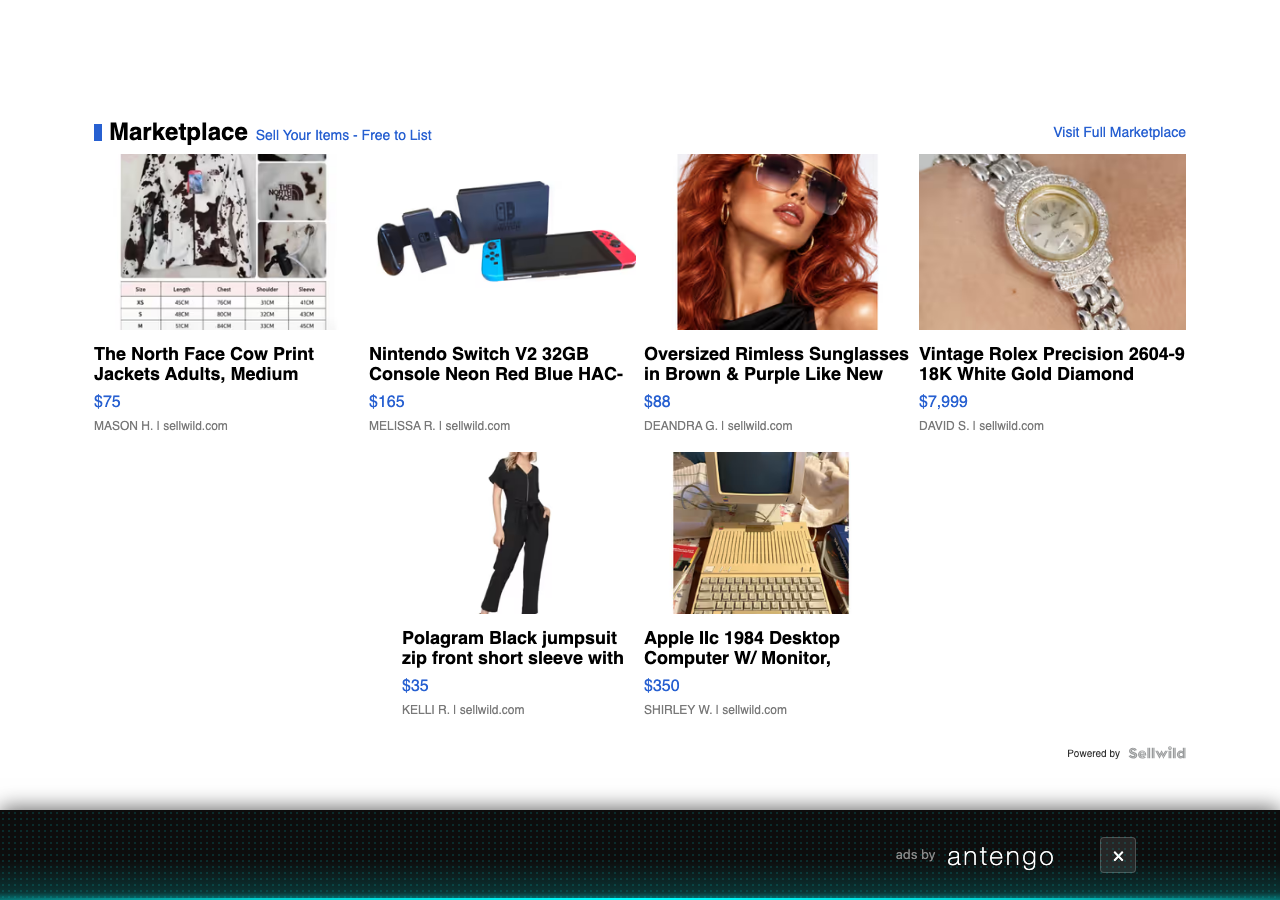
Task: View the Apple IIc computer photo
Action: click(x=761, y=533)
